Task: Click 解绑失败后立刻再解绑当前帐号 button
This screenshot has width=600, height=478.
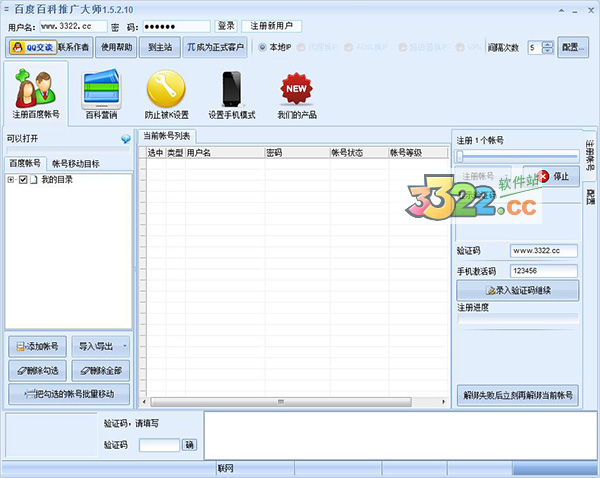Action: click(x=517, y=395)
